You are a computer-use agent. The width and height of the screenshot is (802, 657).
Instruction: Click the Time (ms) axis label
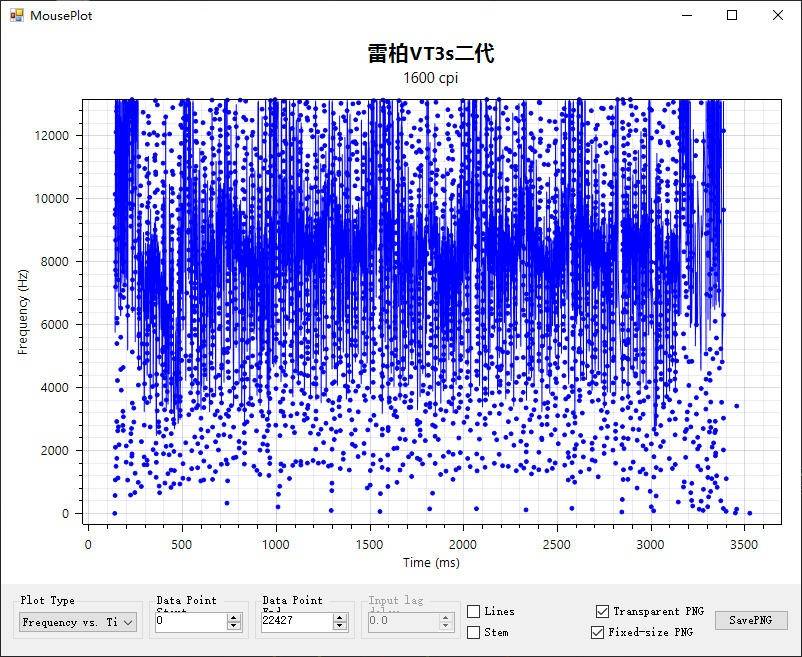pos(431,562)
